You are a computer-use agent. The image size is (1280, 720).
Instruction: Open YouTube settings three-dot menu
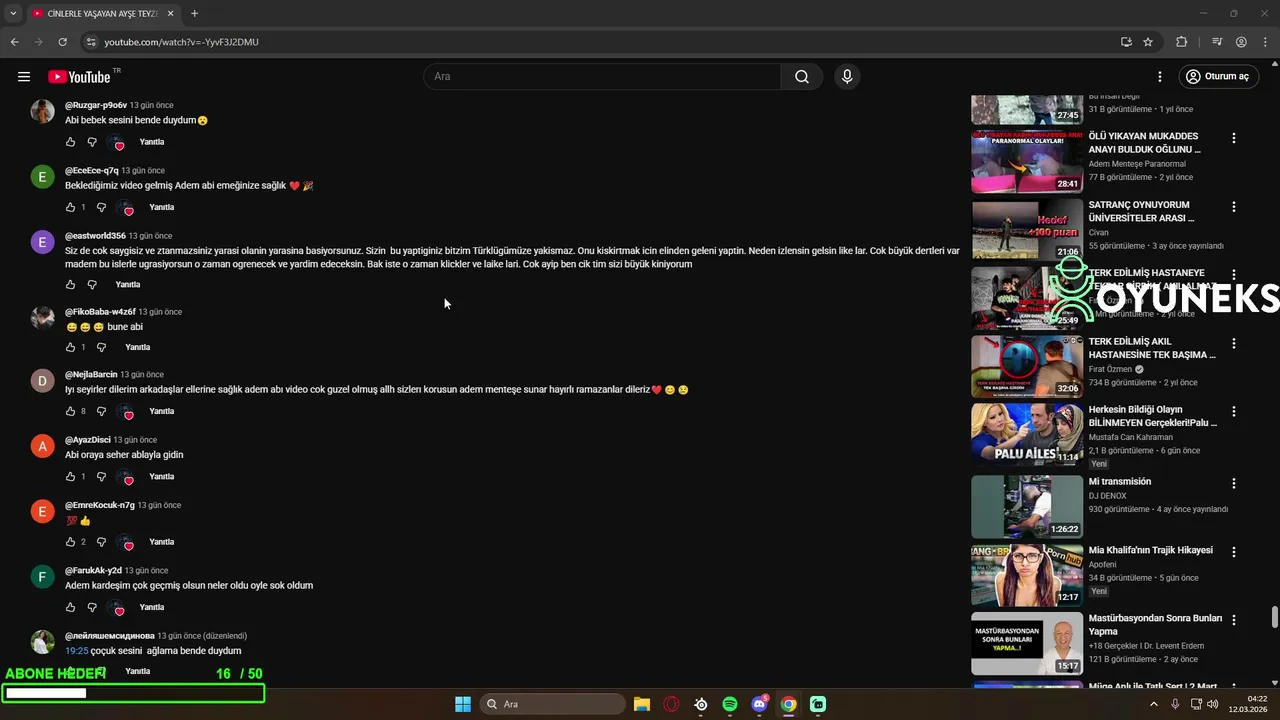(1160, 76)
